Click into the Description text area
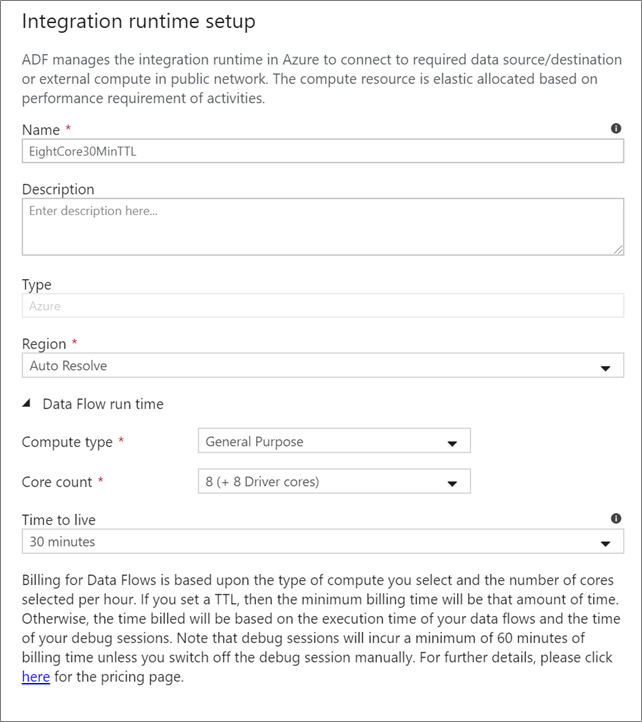 tap(322, 227)
